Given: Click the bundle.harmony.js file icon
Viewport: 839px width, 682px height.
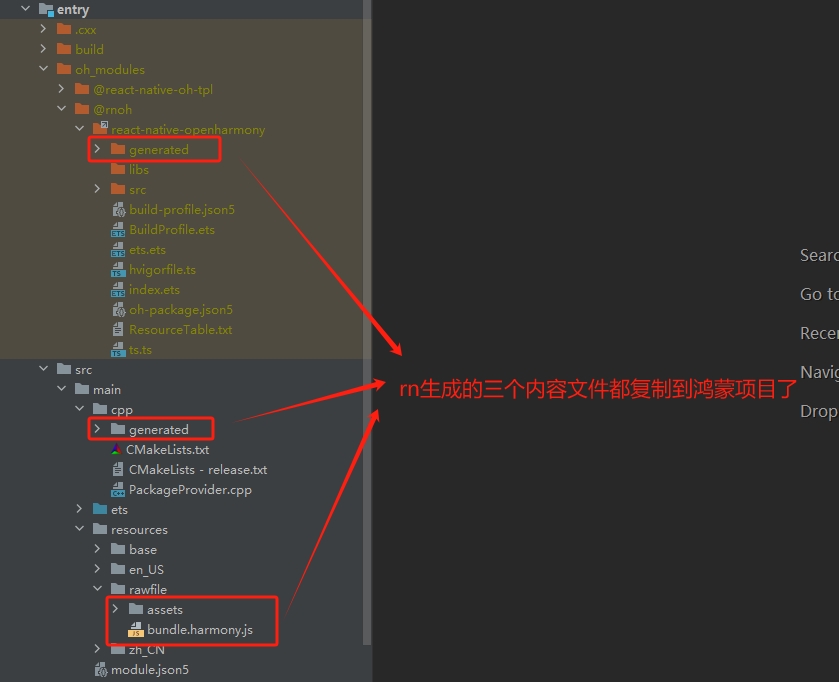Looking at the screenshot, I should pos(135,630).
